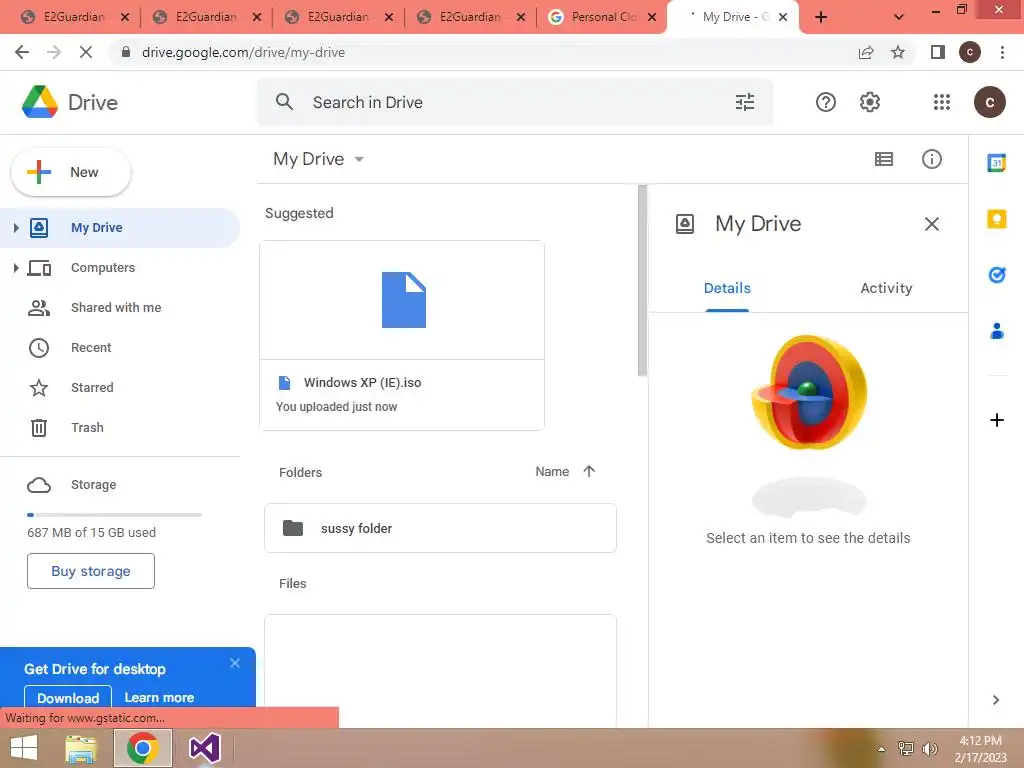Screen dimensions: 1024x768
Task: Open Google account avatar in Drive header
Action: tap(989, 102)
